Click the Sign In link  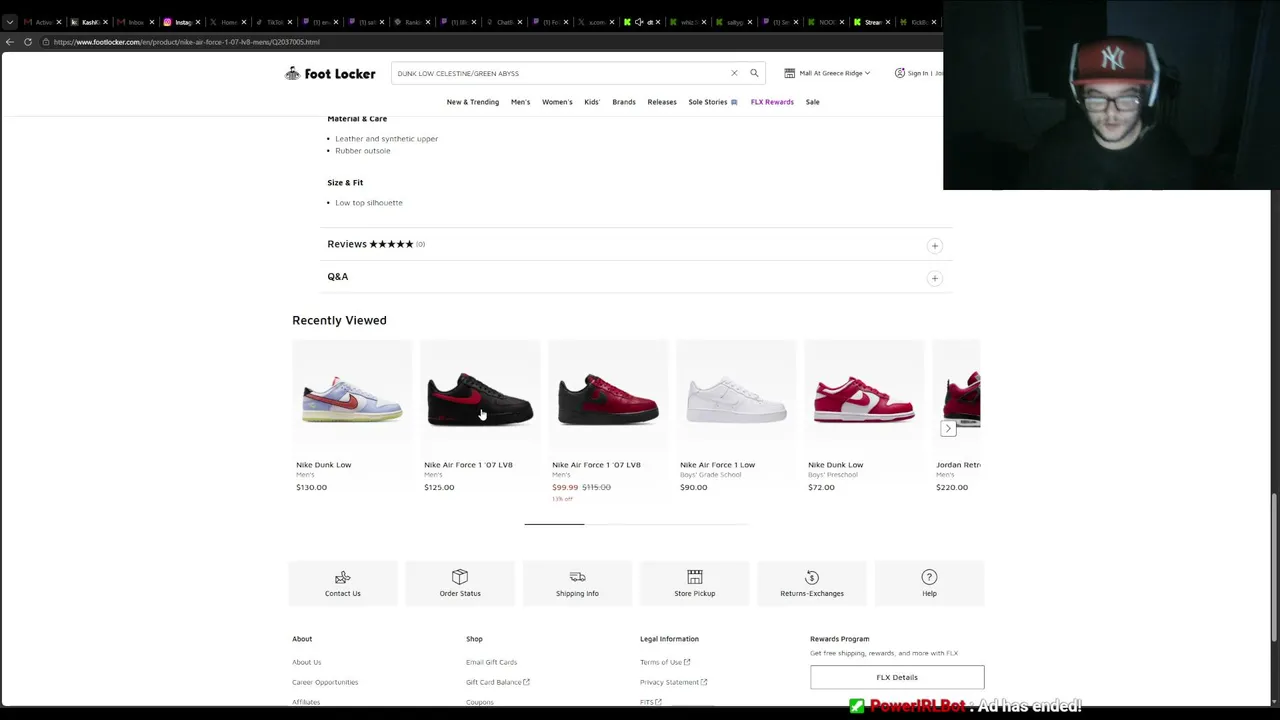click(x=918, y=73)
